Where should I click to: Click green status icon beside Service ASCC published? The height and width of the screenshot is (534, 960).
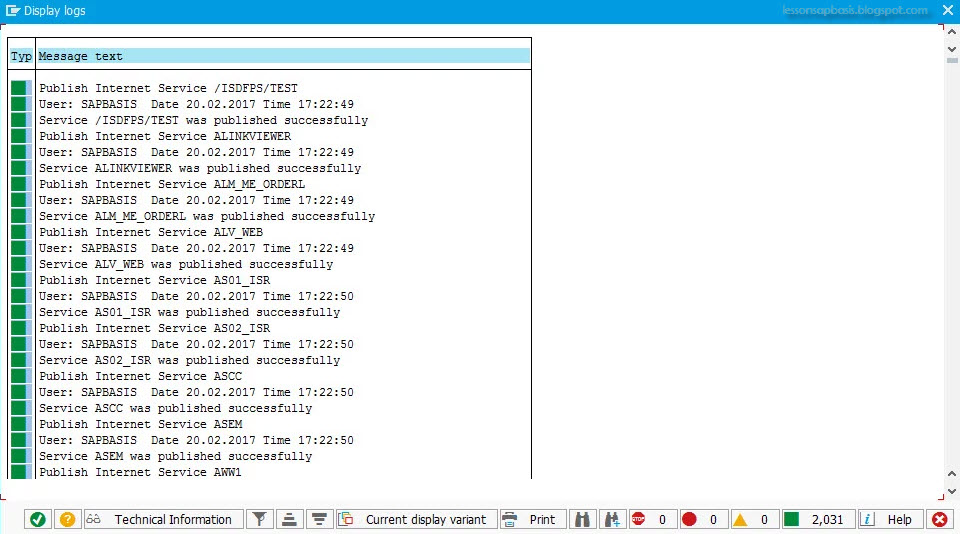[x=19, y=408]
